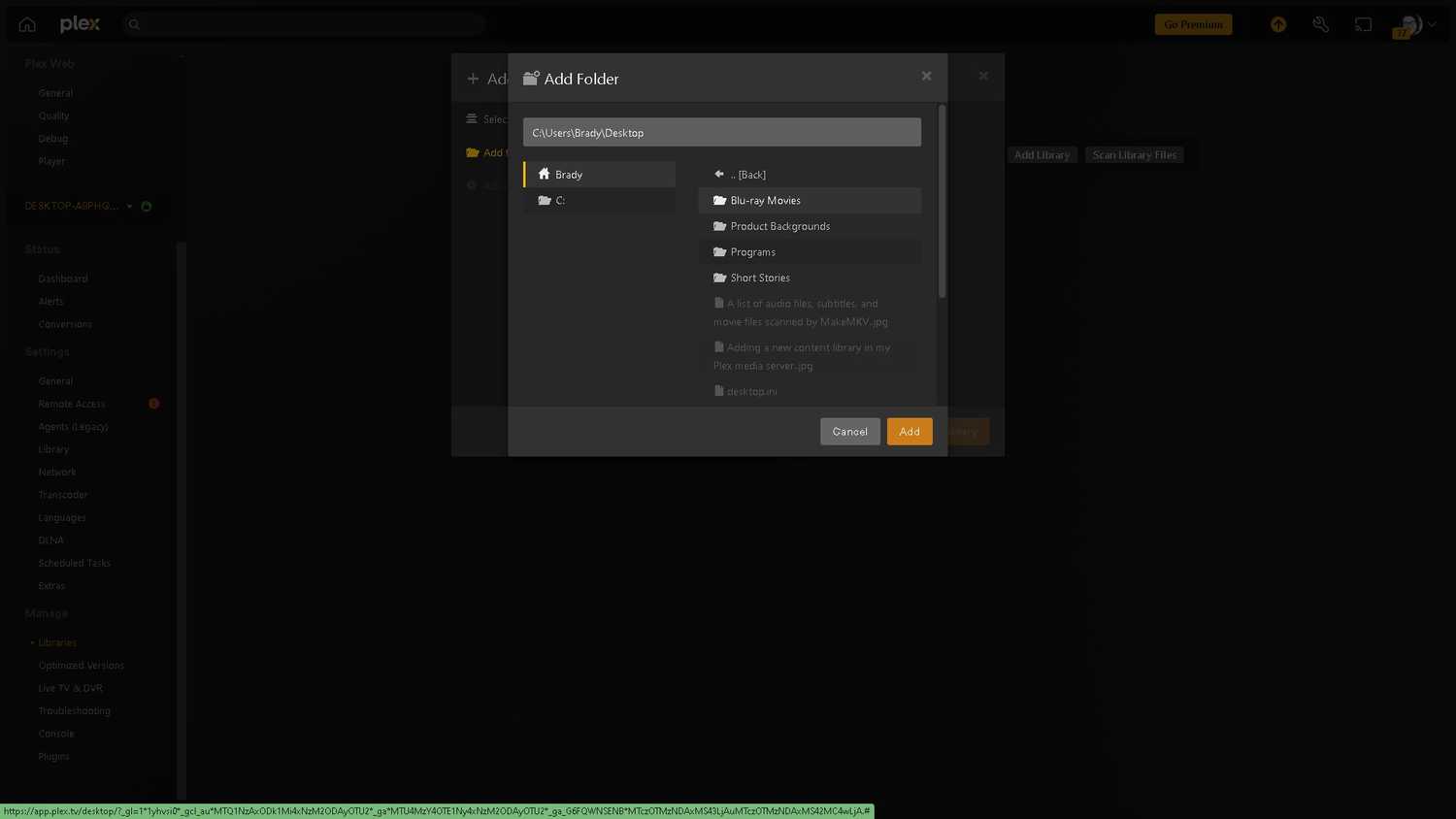The image size is (1456, 819).
Task: Open General under Settings
Action: 55,381
